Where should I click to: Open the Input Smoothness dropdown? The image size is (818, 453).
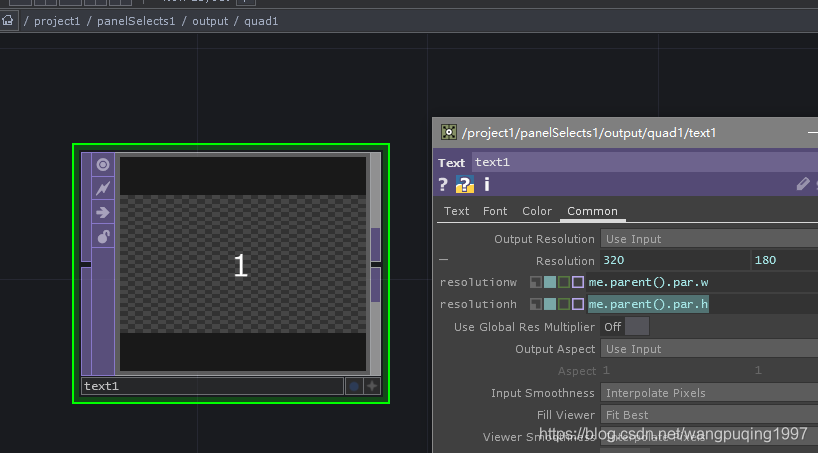tap(709, 392)
